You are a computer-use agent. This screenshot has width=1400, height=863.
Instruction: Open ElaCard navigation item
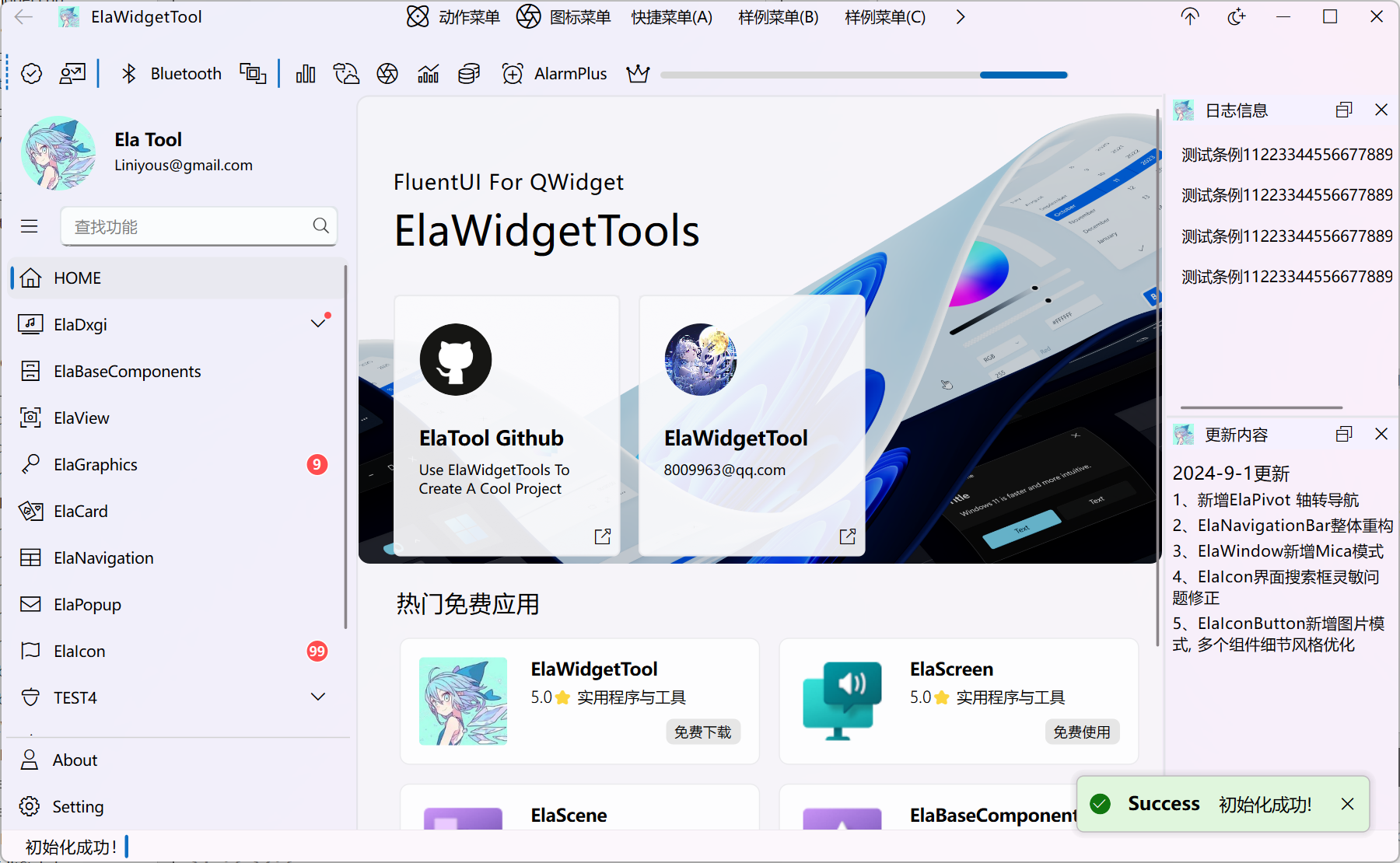(x=177, y=512)
